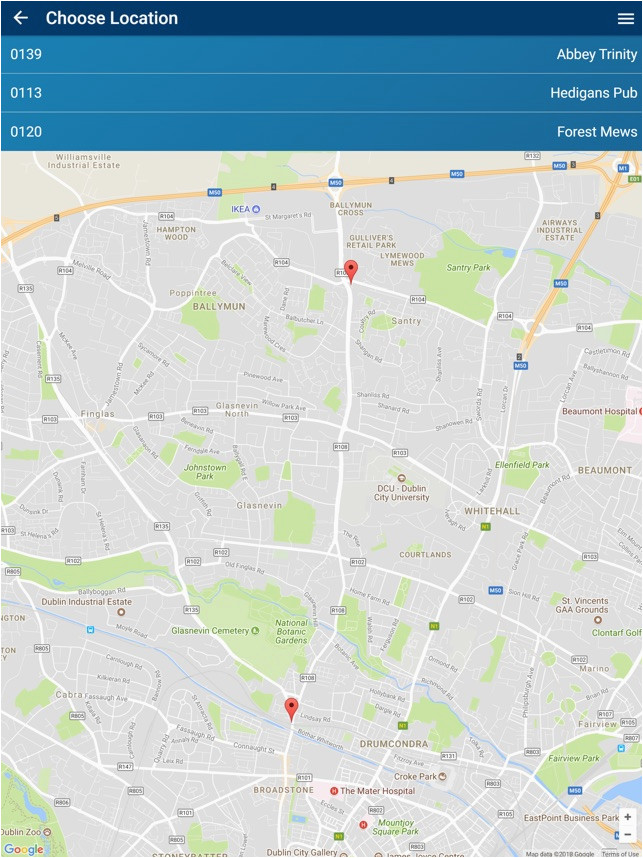Zoom out with the minus button

click(x=627, y=835)
